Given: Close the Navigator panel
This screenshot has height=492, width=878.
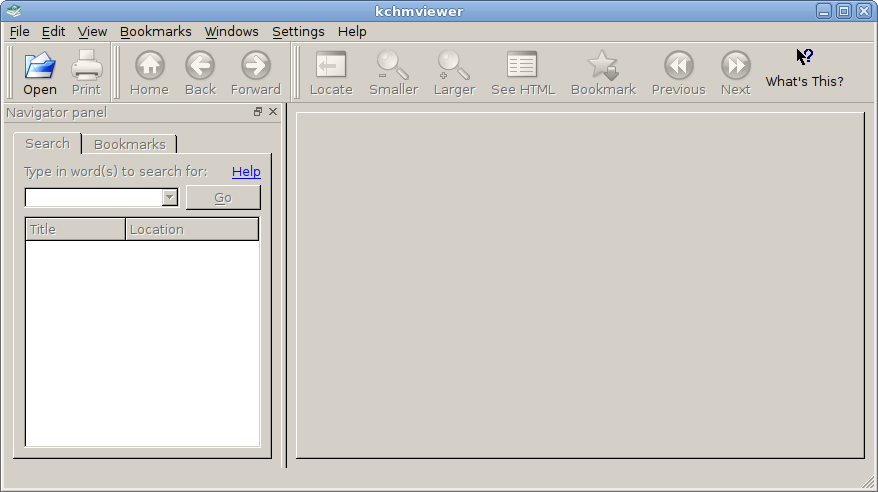Looking at the screenshot, I should click(273, 112).
